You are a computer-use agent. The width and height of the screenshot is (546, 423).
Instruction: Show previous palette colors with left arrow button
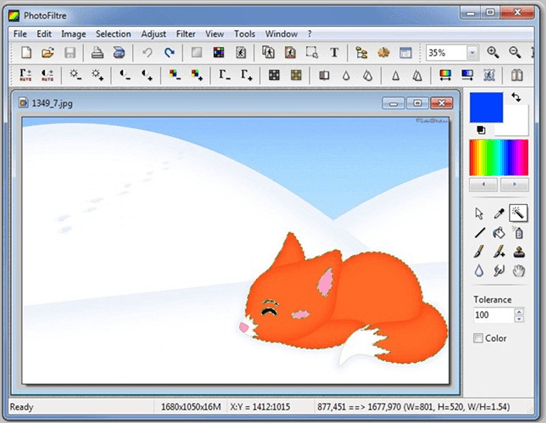(483, 185)
